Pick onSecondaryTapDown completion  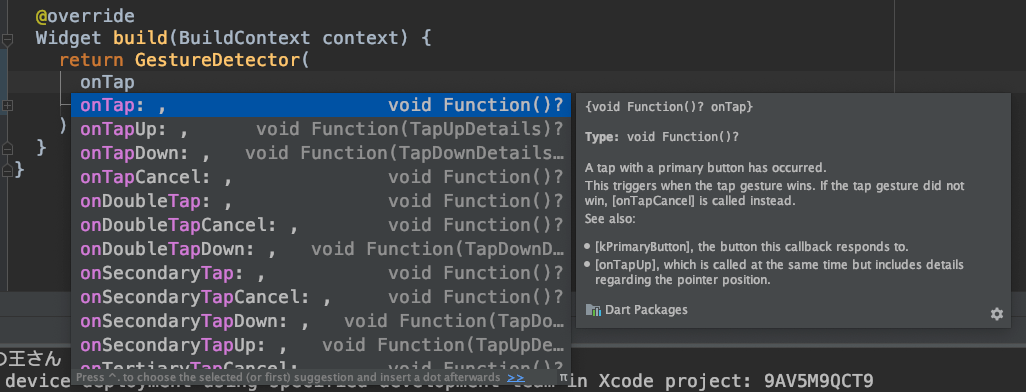[x=321, y=321]
